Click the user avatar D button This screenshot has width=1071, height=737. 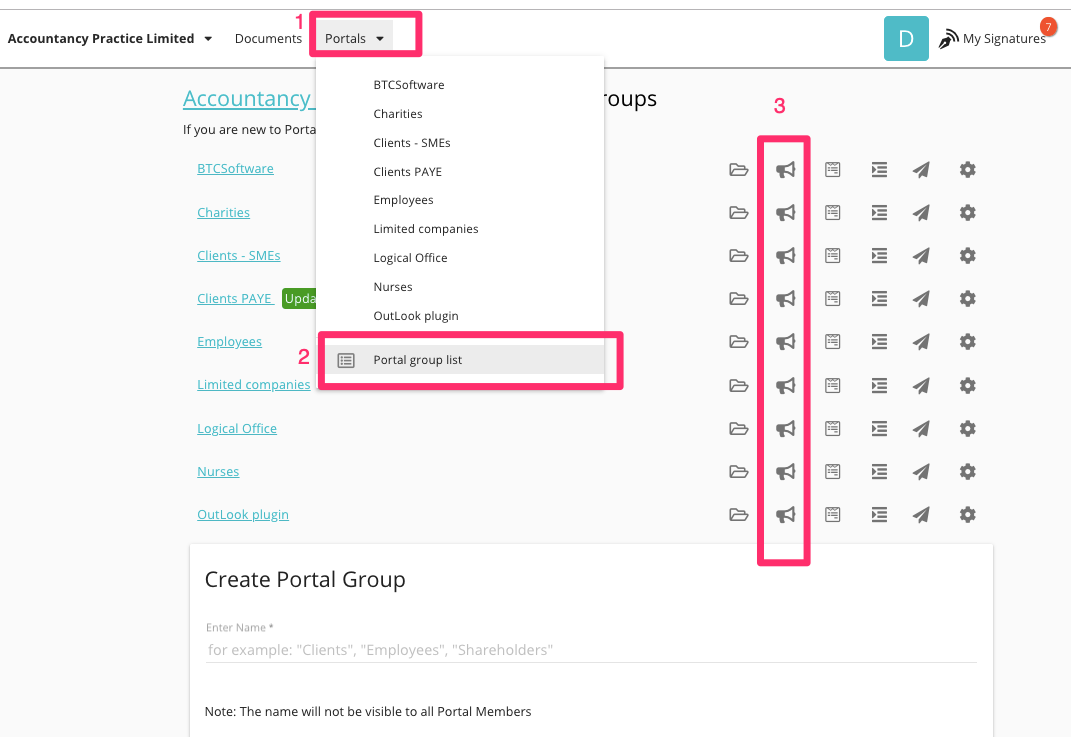(906, 39)
